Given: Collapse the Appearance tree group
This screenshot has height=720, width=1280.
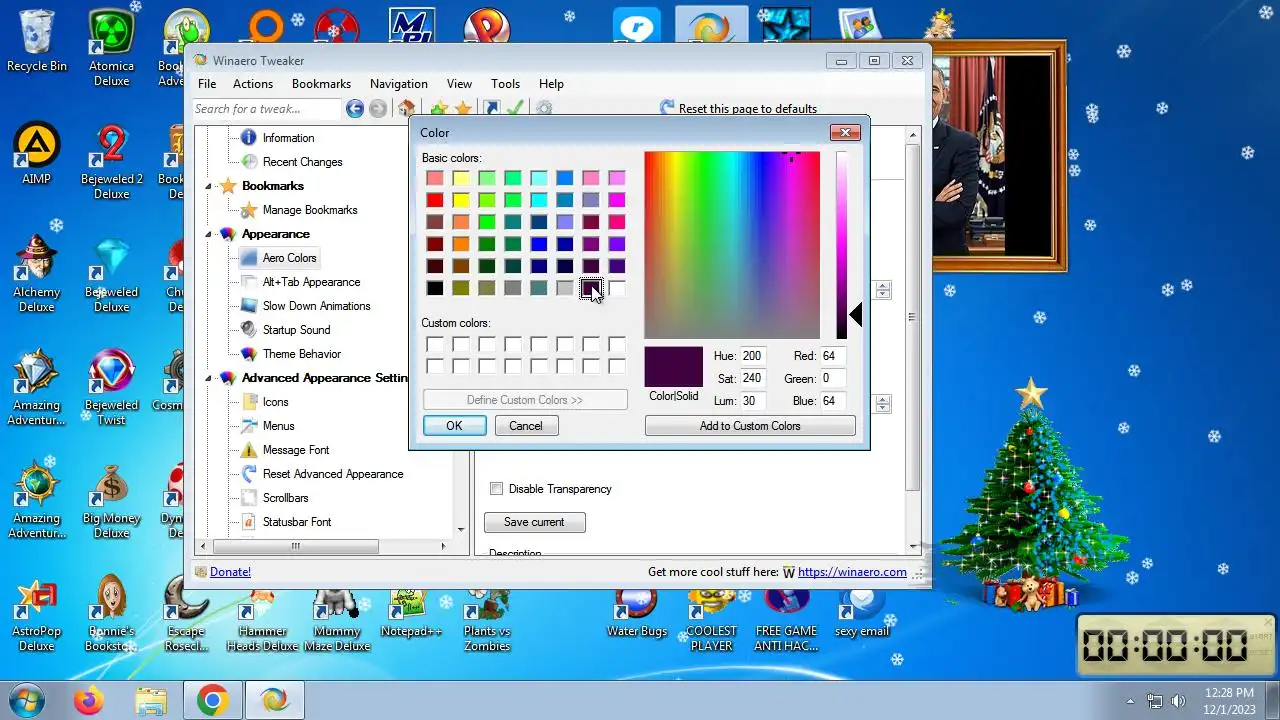Looking at the screenshot, I should (x=210, y=234).
